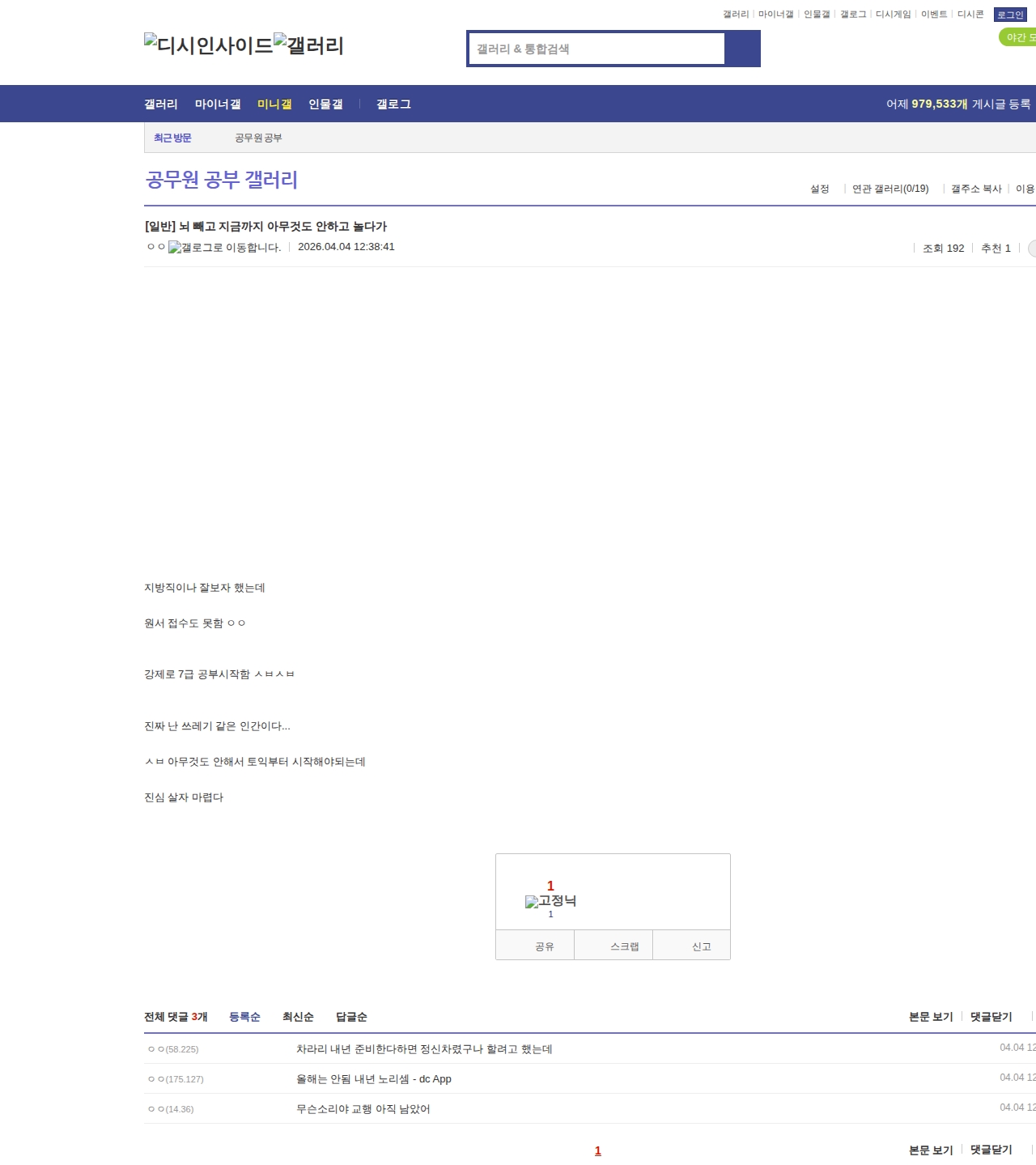Select 인물갤 in the blue navigation bar

pos(325,104)
